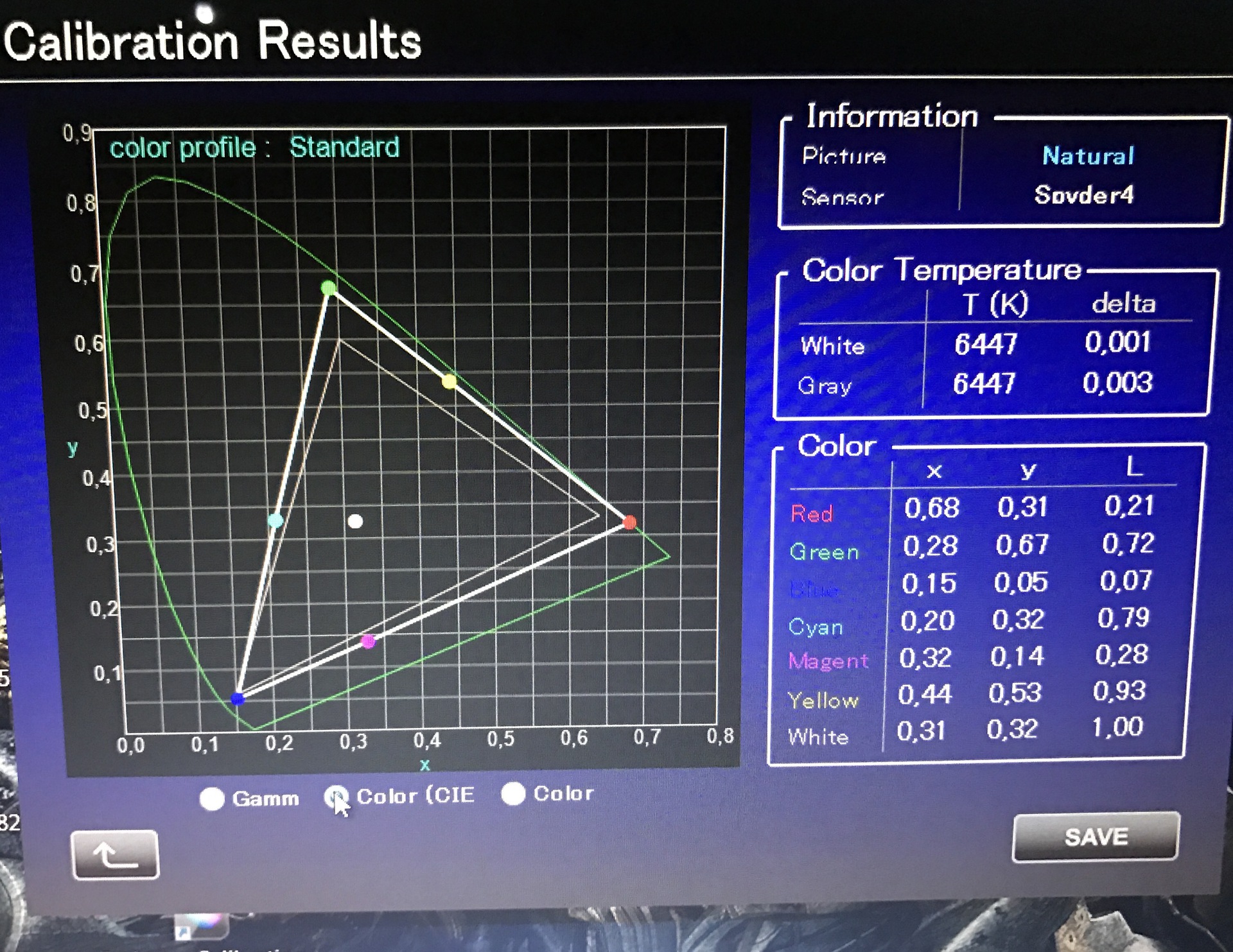
Task: Click the desktop shortcut icon below the window
Action: [202, 925]
